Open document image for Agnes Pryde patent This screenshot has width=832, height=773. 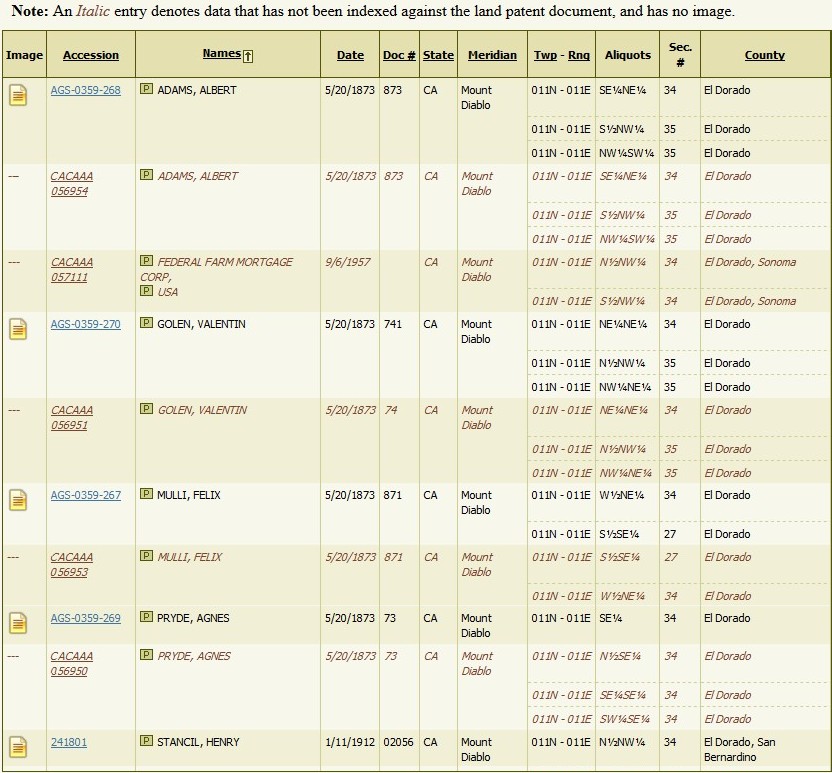click(x=17, y=624)
